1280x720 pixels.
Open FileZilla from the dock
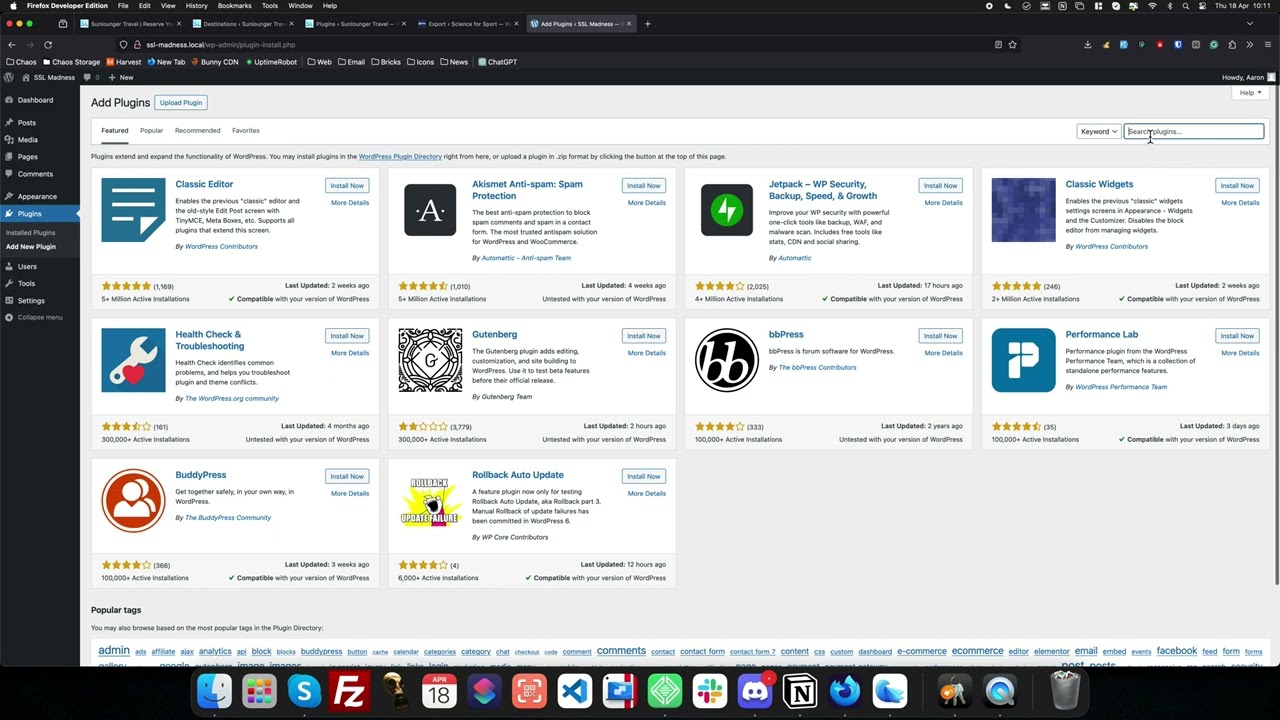[349, 691]
